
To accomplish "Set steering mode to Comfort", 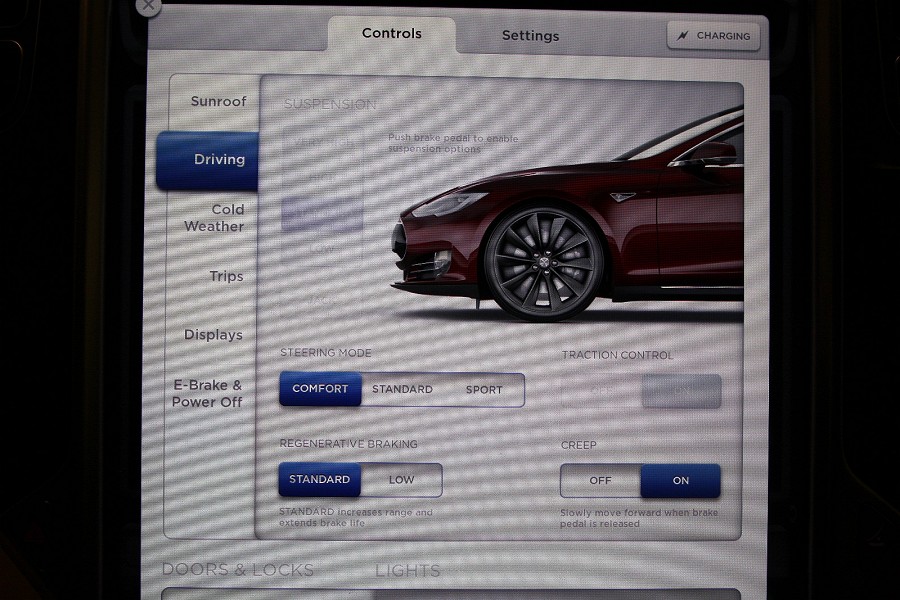I will click(320, 389).
